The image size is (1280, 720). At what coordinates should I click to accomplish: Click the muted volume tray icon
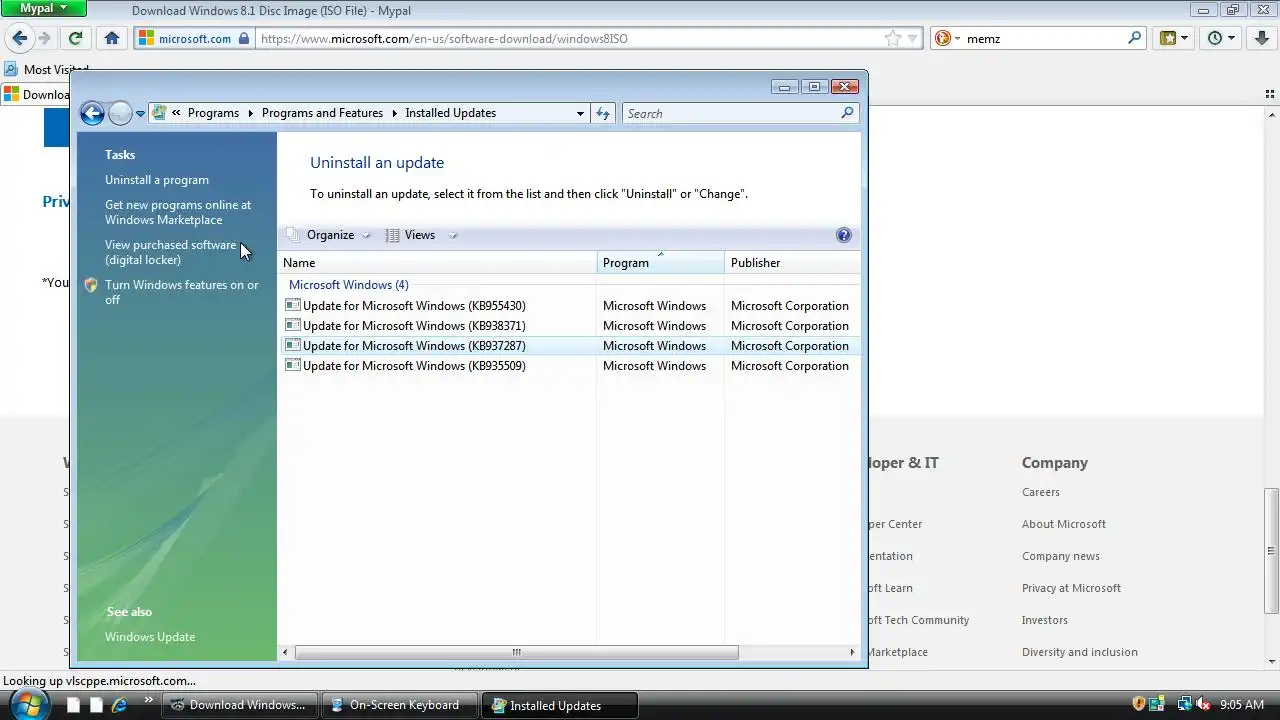point(1204,705)
